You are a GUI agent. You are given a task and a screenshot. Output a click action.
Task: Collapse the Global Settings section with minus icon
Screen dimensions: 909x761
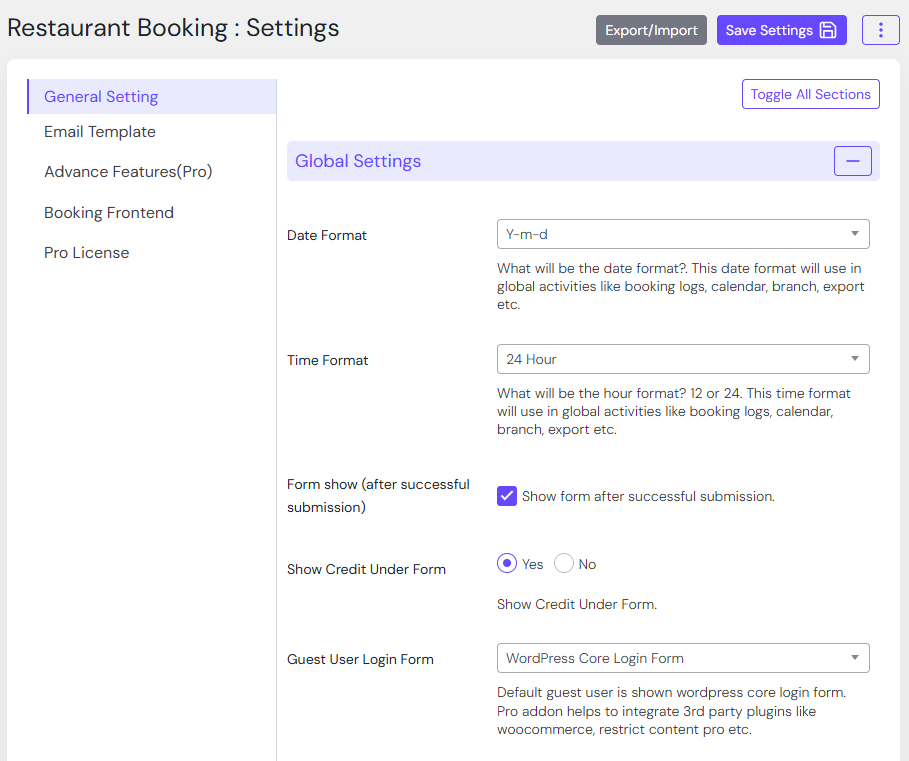tap(852, 161)
